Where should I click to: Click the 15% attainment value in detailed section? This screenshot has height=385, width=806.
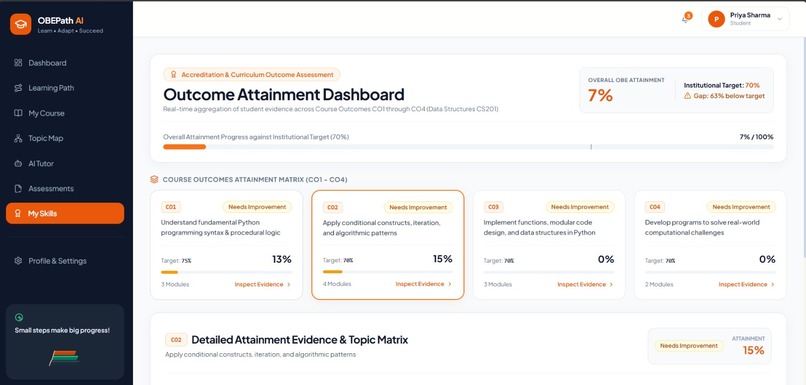tap(754, 351)
